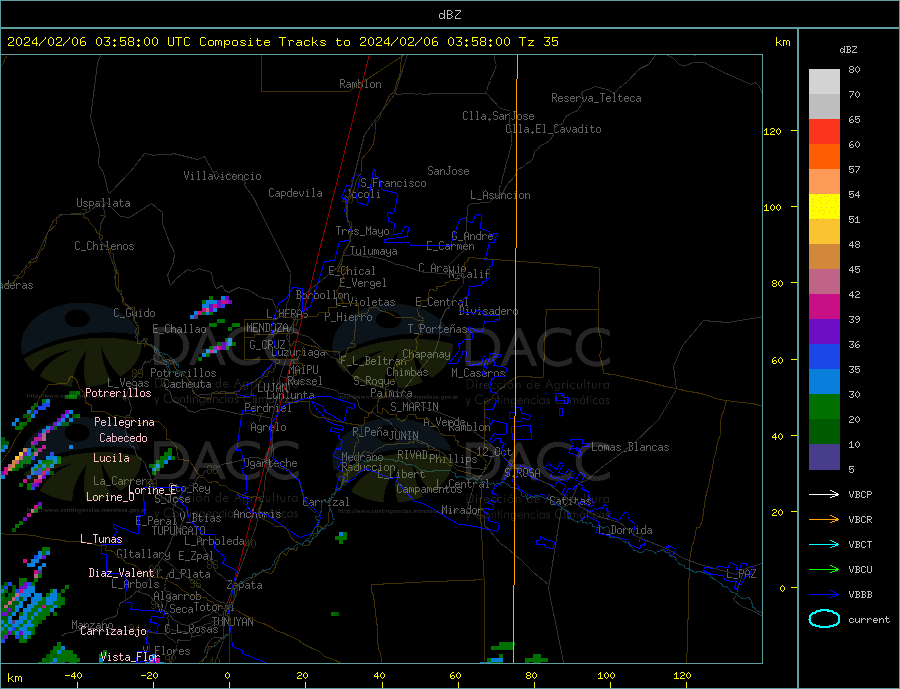Pick the red 65-60 dBZ swatch
Viewport: 900px width, 689px height.
coord(824,131)
